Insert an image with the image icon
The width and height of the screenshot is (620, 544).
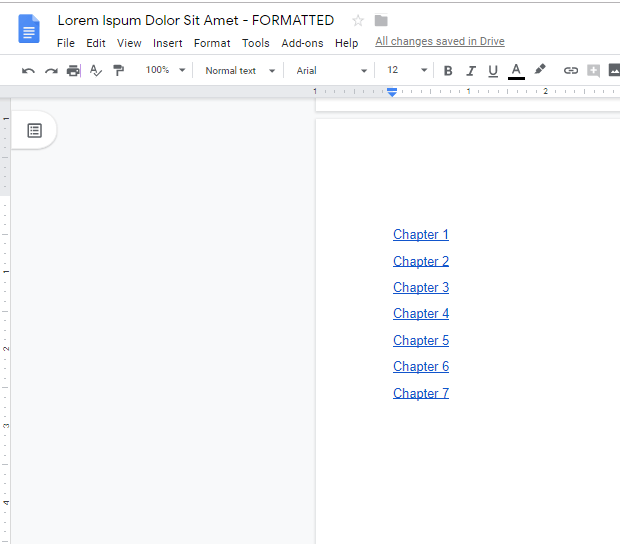tap(614, 70)
